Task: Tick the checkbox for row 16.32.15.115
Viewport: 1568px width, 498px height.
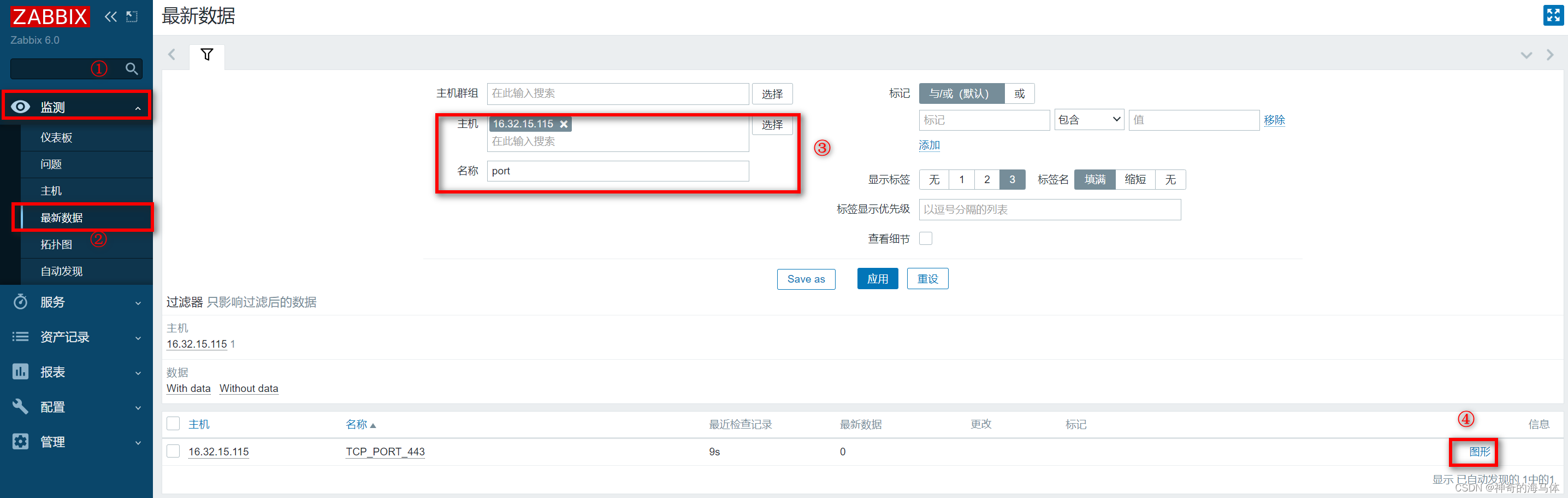Action: pos(174,451)
